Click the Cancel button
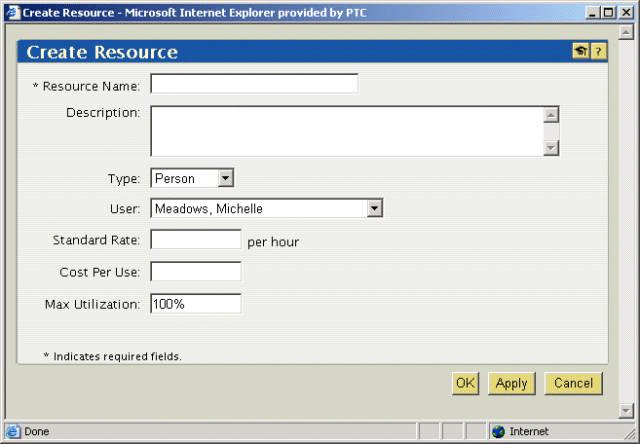The width and height of the screenshot is (640, 444). pyautogui.click(x=573, y=383)
